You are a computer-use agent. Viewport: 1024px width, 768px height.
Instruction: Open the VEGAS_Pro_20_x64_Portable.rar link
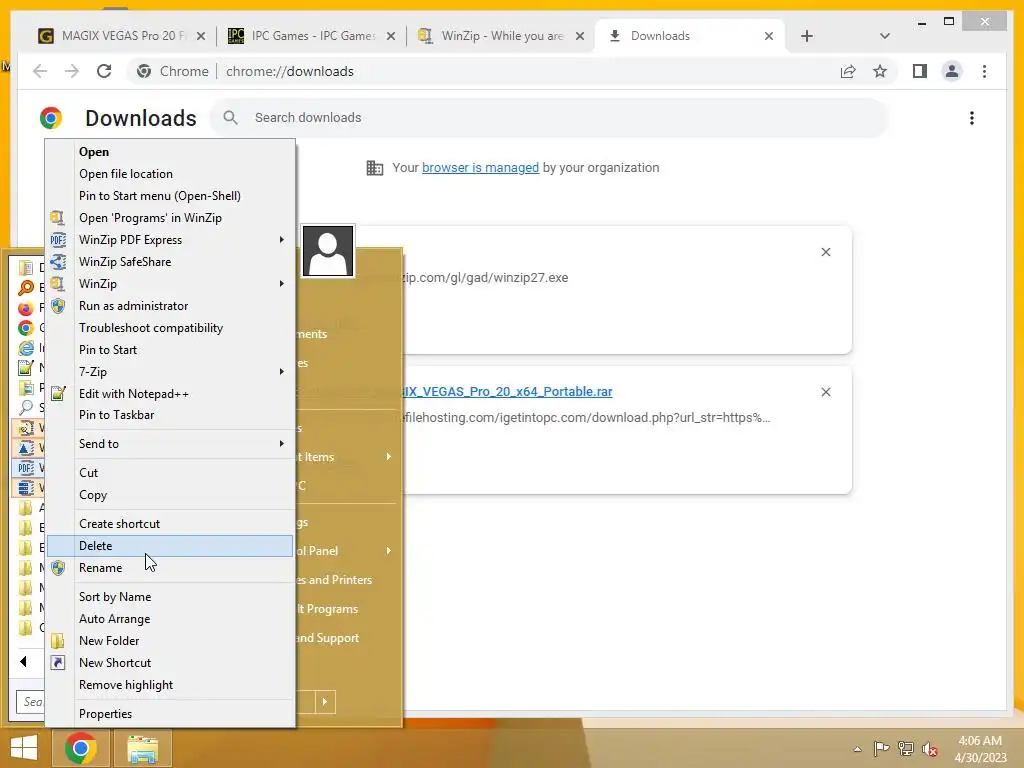coord(507,391)
